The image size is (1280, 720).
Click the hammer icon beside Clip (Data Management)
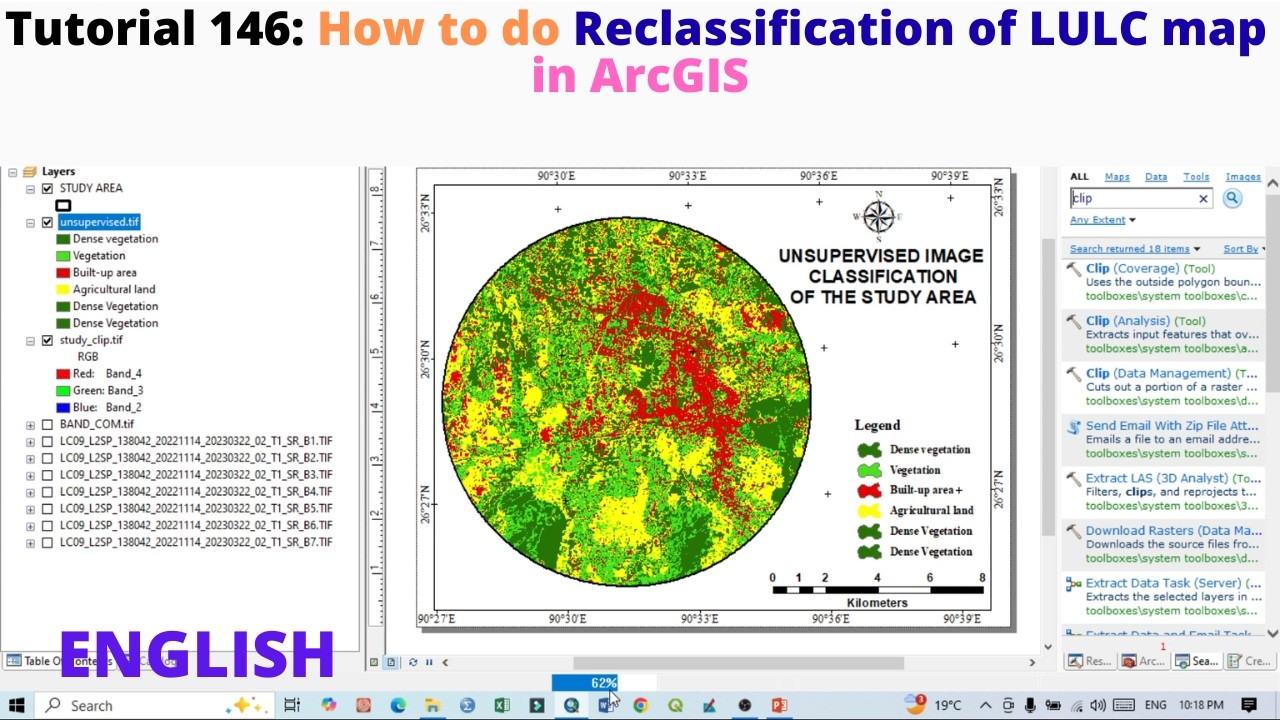pos(1073,374)
